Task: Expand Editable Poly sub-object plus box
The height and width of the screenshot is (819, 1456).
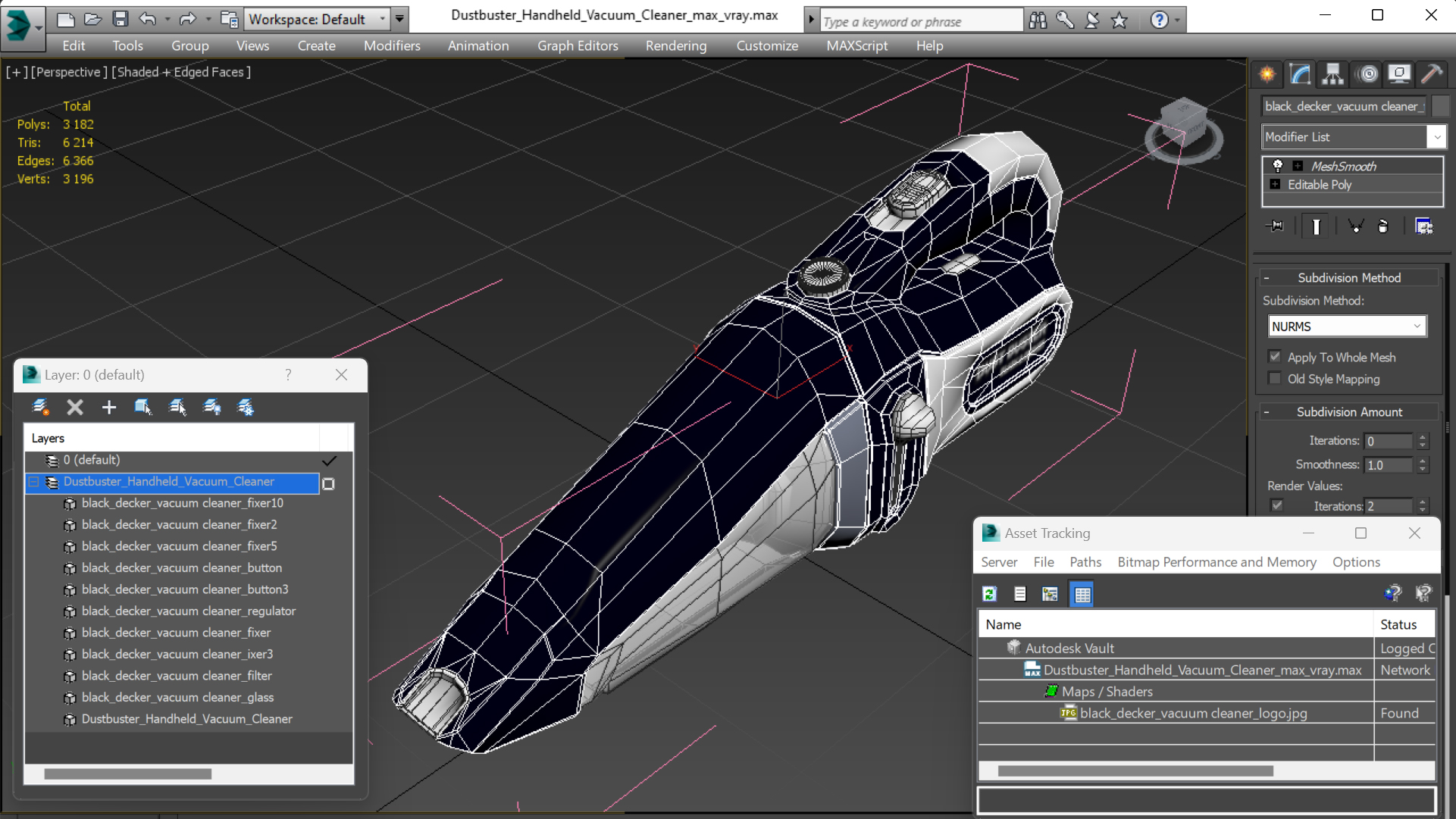Action: (1276, 185)
